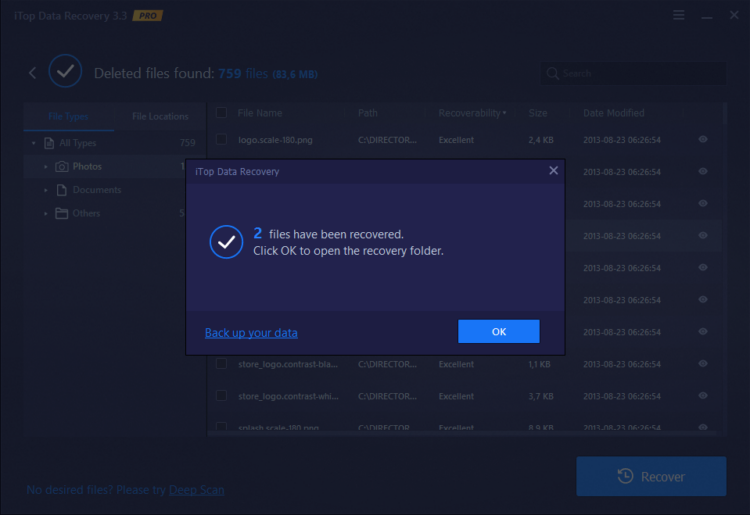The height and width of the screenshot is (515, 750).
Task: Expand the Documents category arrow
Action: pyautogui.click(x=46, y=190)
